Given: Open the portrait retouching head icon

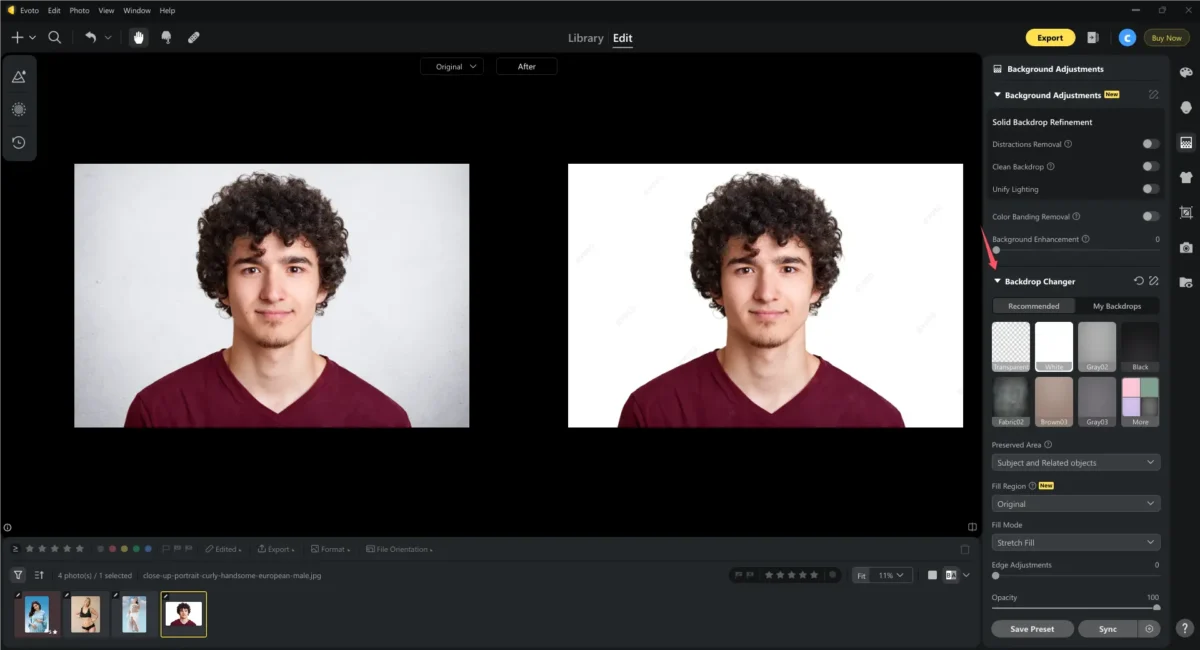Looking at the screenshot, I should (x=1186, y=107).
